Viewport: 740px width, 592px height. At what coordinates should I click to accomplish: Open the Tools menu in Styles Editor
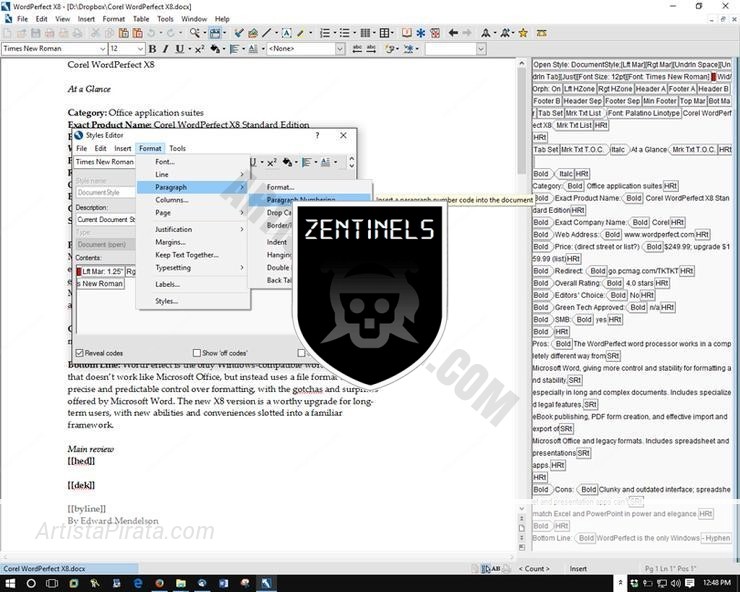(177, 148)
